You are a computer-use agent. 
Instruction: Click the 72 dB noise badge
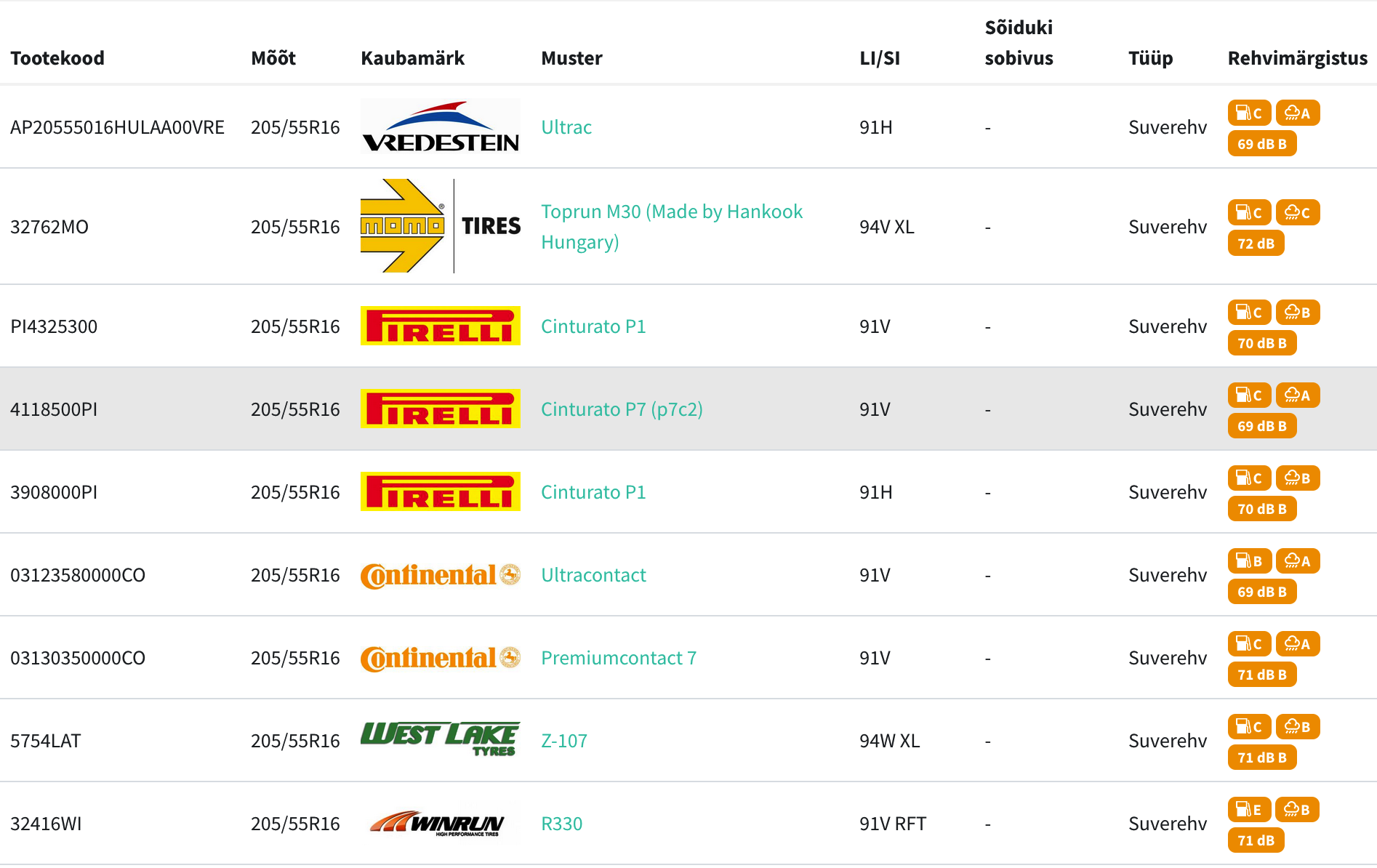coord(1256,244)
